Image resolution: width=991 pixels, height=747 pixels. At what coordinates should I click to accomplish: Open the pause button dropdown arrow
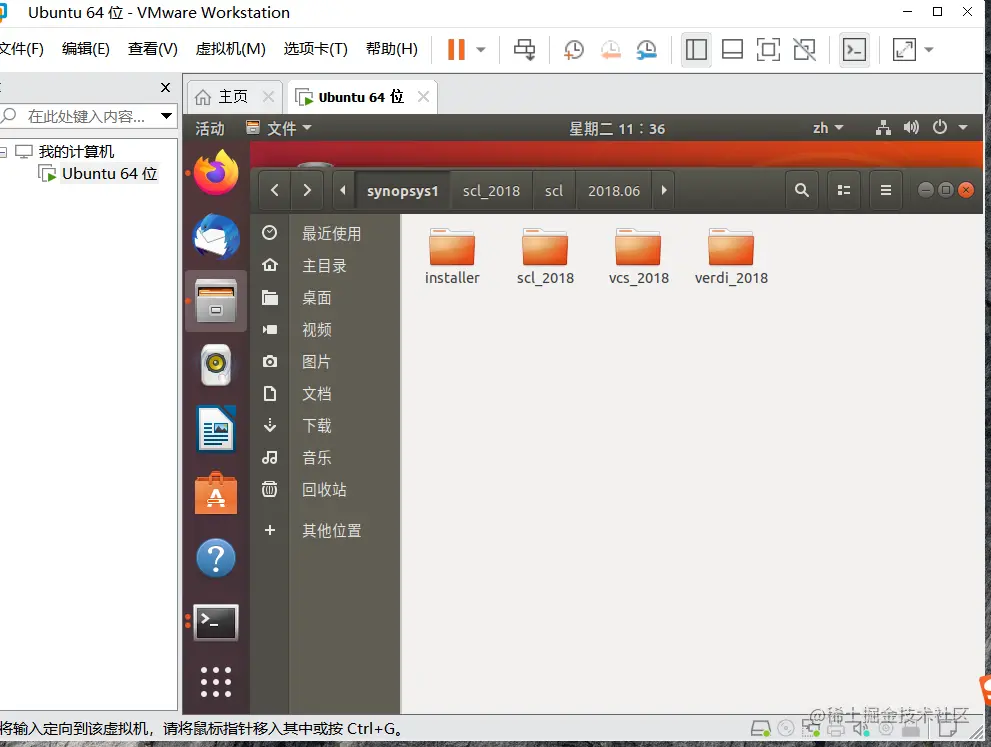coord(481,49)
